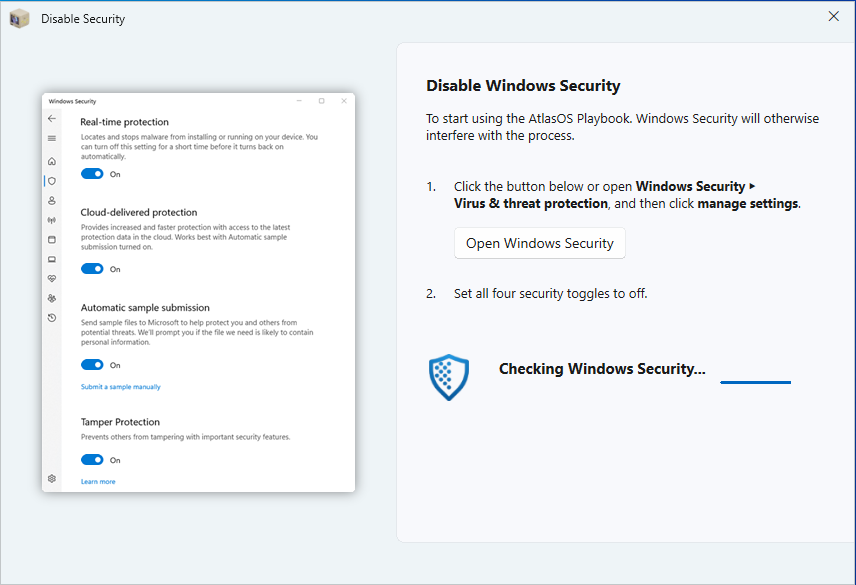Turn off Real-time protection toggle
The width and height of the screenshot is (856, 585).
pos(92,174)
